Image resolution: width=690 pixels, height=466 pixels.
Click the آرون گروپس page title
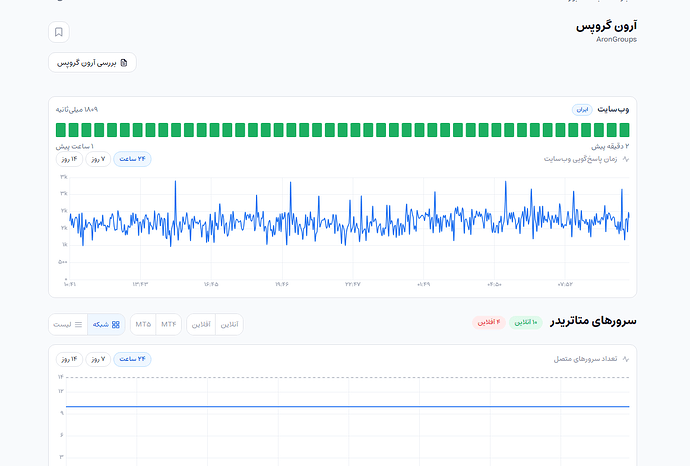(606, 26)
